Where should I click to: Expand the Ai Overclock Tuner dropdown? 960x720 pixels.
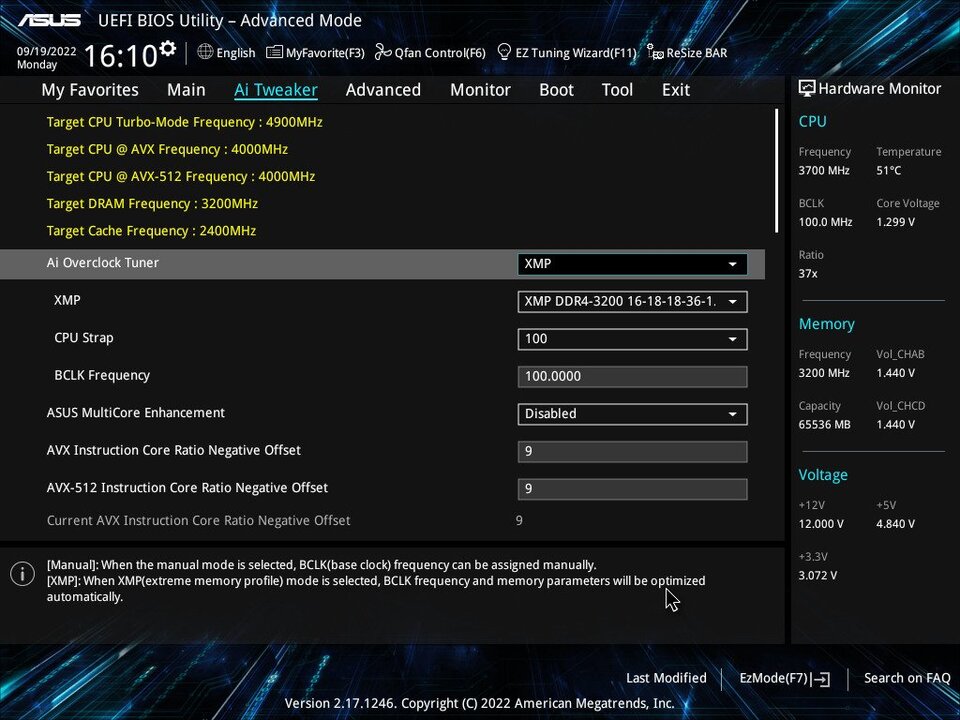(632, 264)
